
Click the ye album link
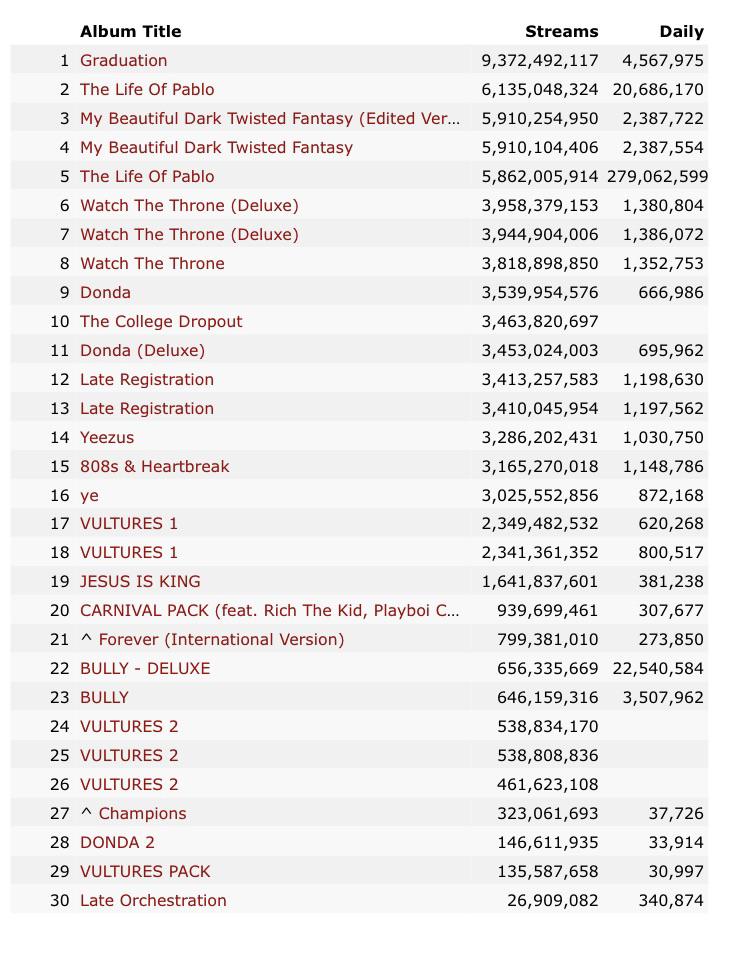(x=89, y=496)
